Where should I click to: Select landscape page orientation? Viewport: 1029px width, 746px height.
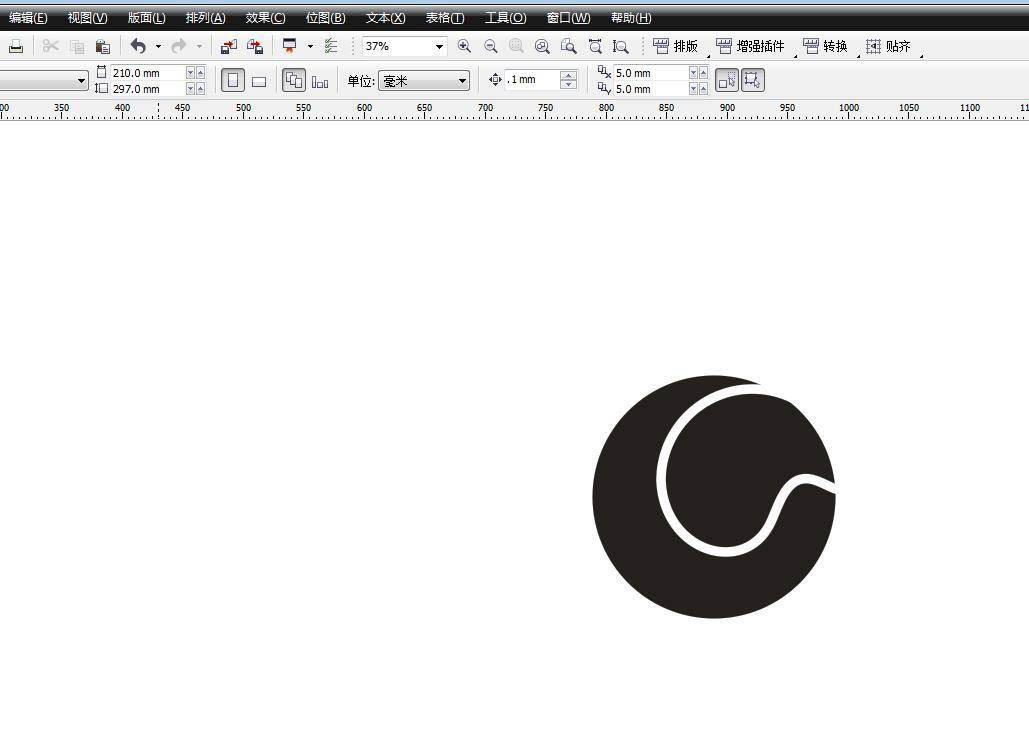click(x=259, y=81)
